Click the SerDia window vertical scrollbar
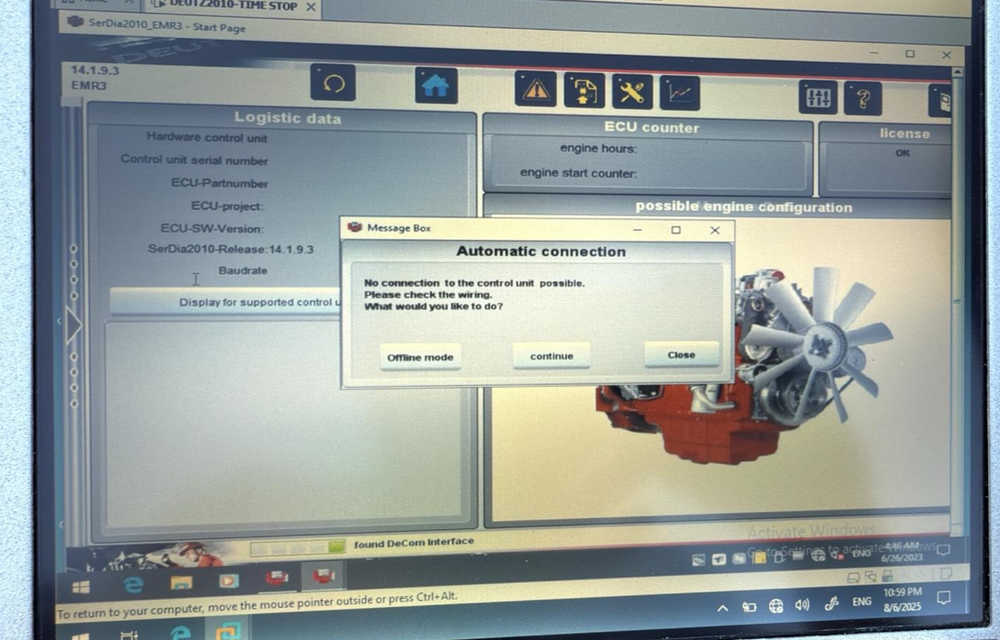This screenshot has height=640, width=1000. coord(955,300)
